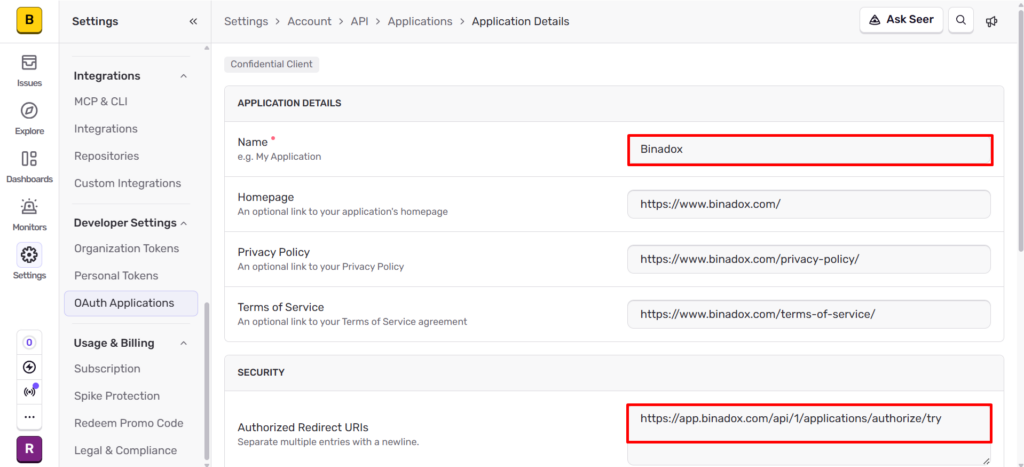Viewport: 1024px width, 467px height.
Task: Open the user avatar R menu
Action: 29,449
